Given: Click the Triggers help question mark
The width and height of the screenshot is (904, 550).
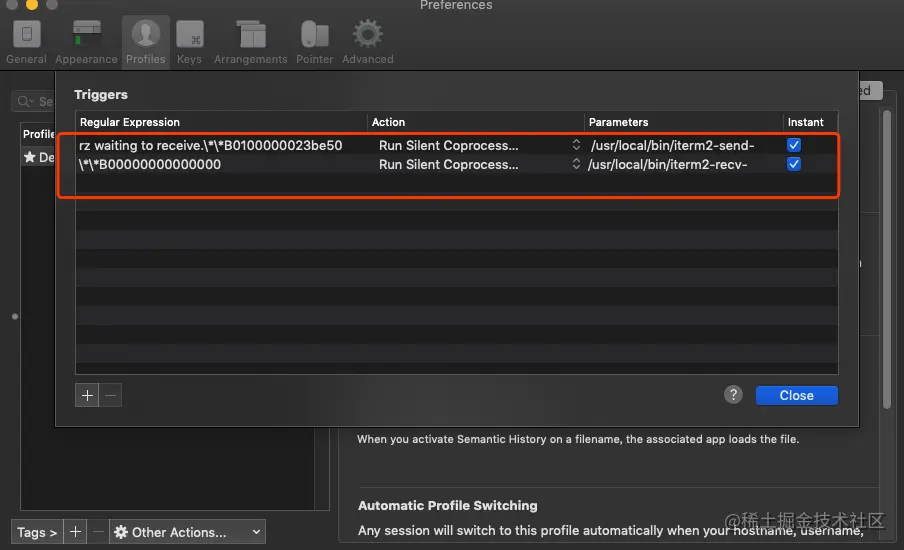Looking at the screenshot, I should coord(734,395).
